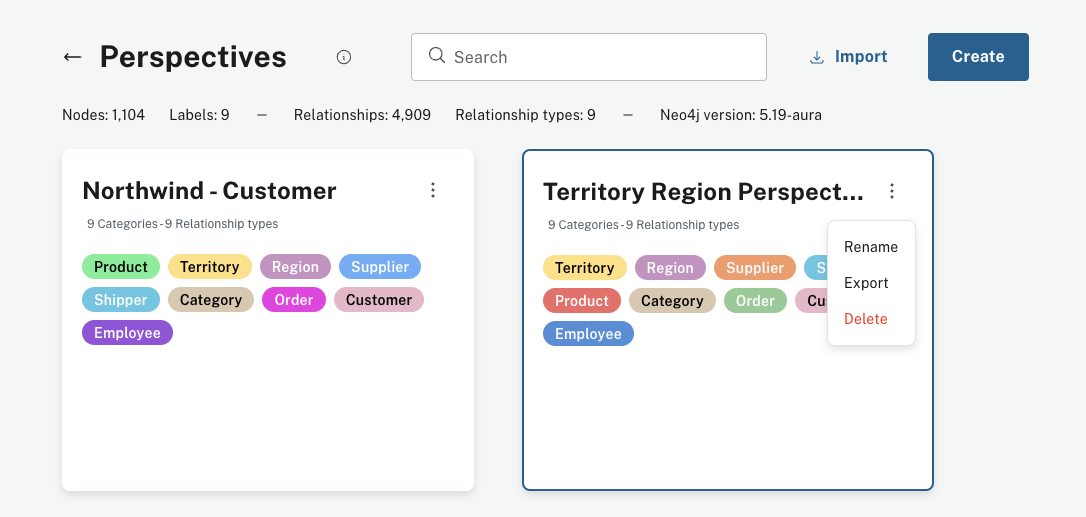
Task: Focus the Search input field
Action: pos(600,57)
